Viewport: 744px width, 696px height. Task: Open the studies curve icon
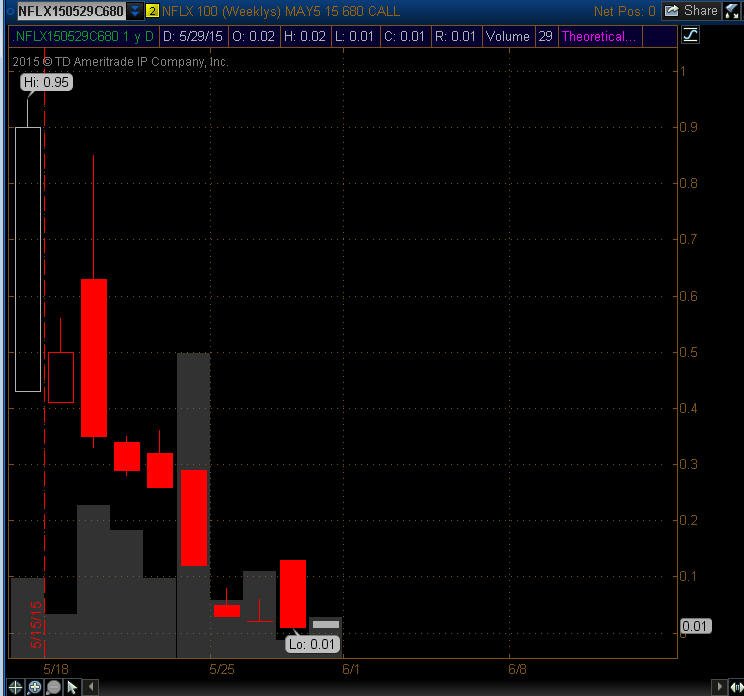pyautogui.click(x=690, y=35)
